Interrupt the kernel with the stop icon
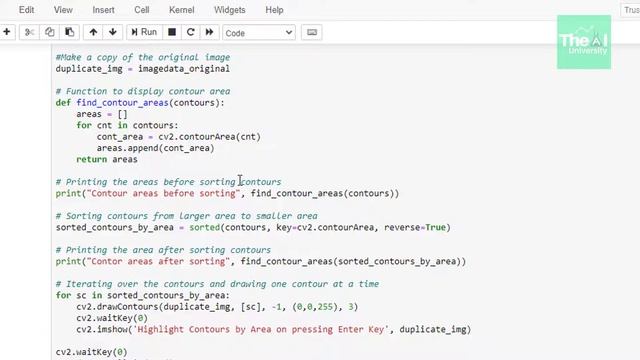640x360 pixels. (172, 32)
